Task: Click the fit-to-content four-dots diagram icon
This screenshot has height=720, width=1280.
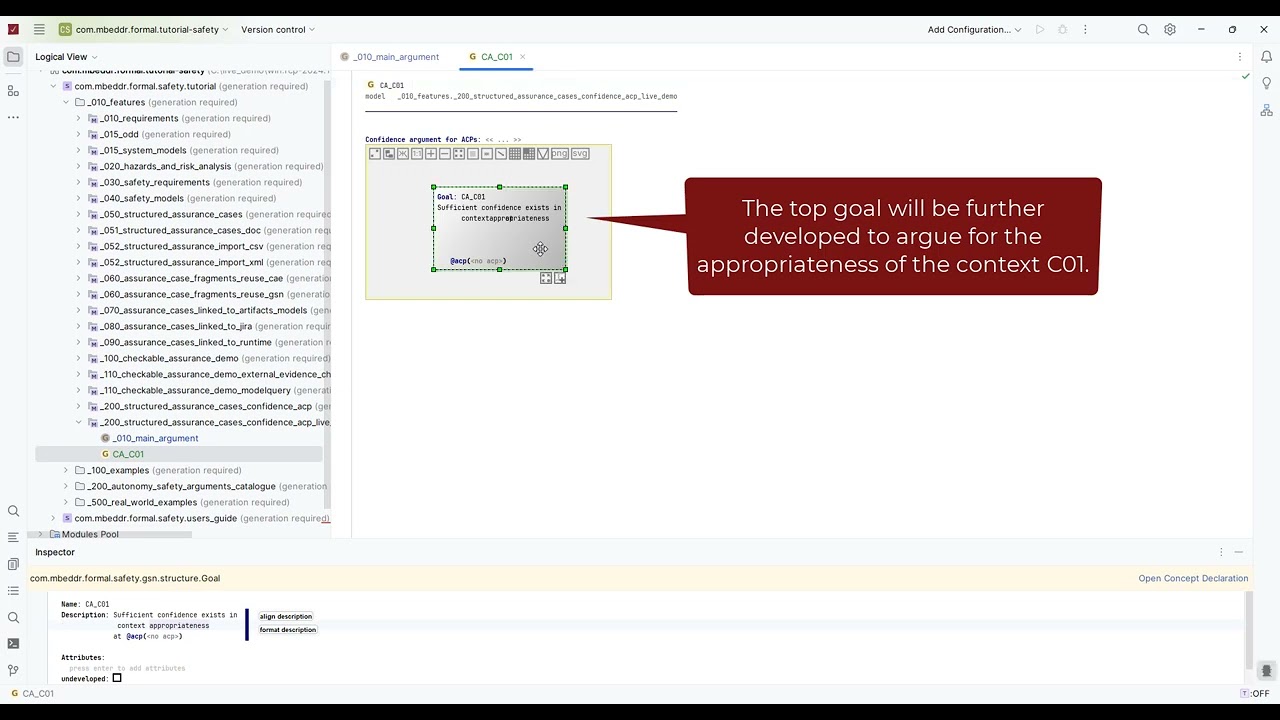Action: (459, 153)
